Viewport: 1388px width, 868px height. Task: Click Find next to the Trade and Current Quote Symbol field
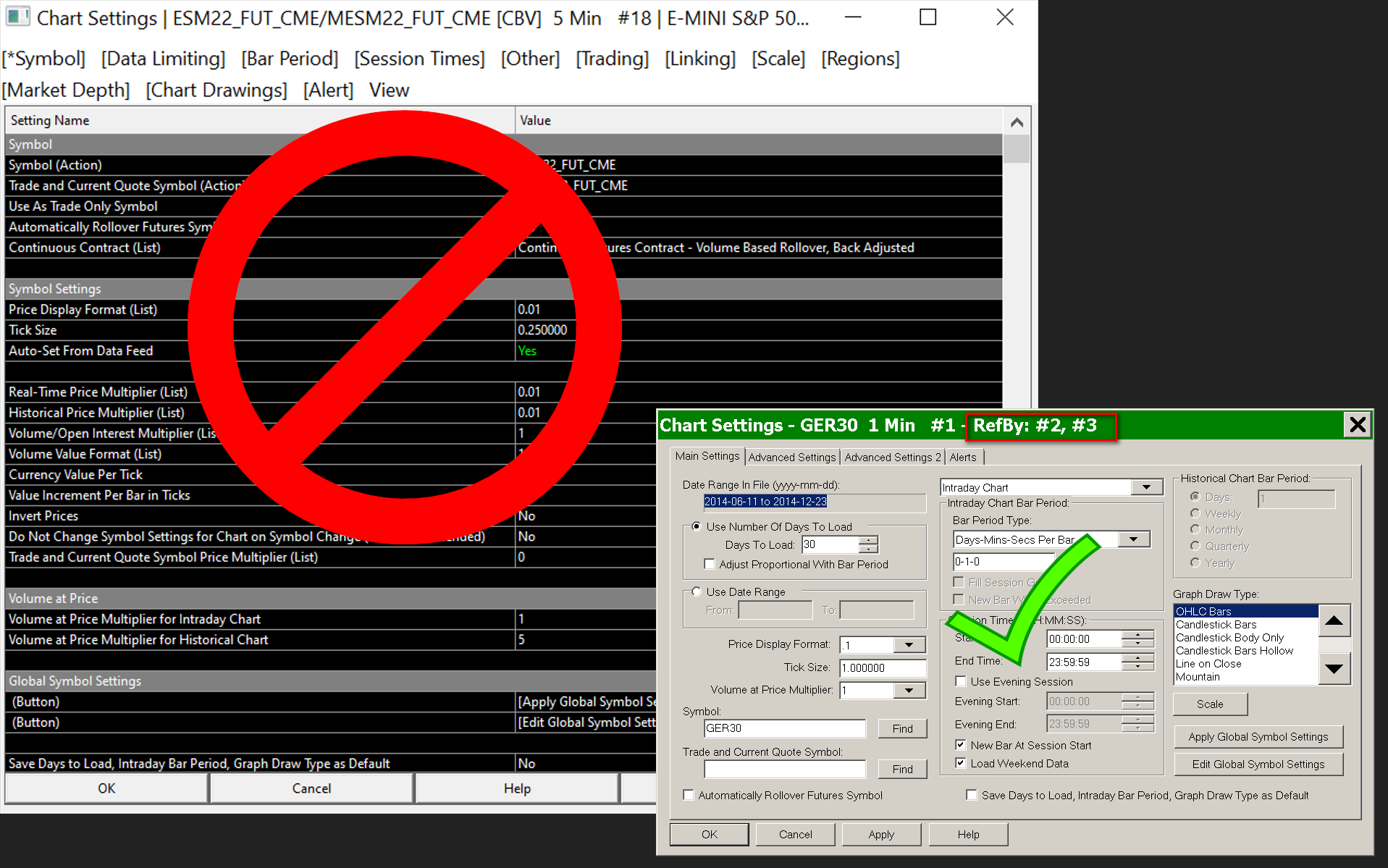coord(902,769)
